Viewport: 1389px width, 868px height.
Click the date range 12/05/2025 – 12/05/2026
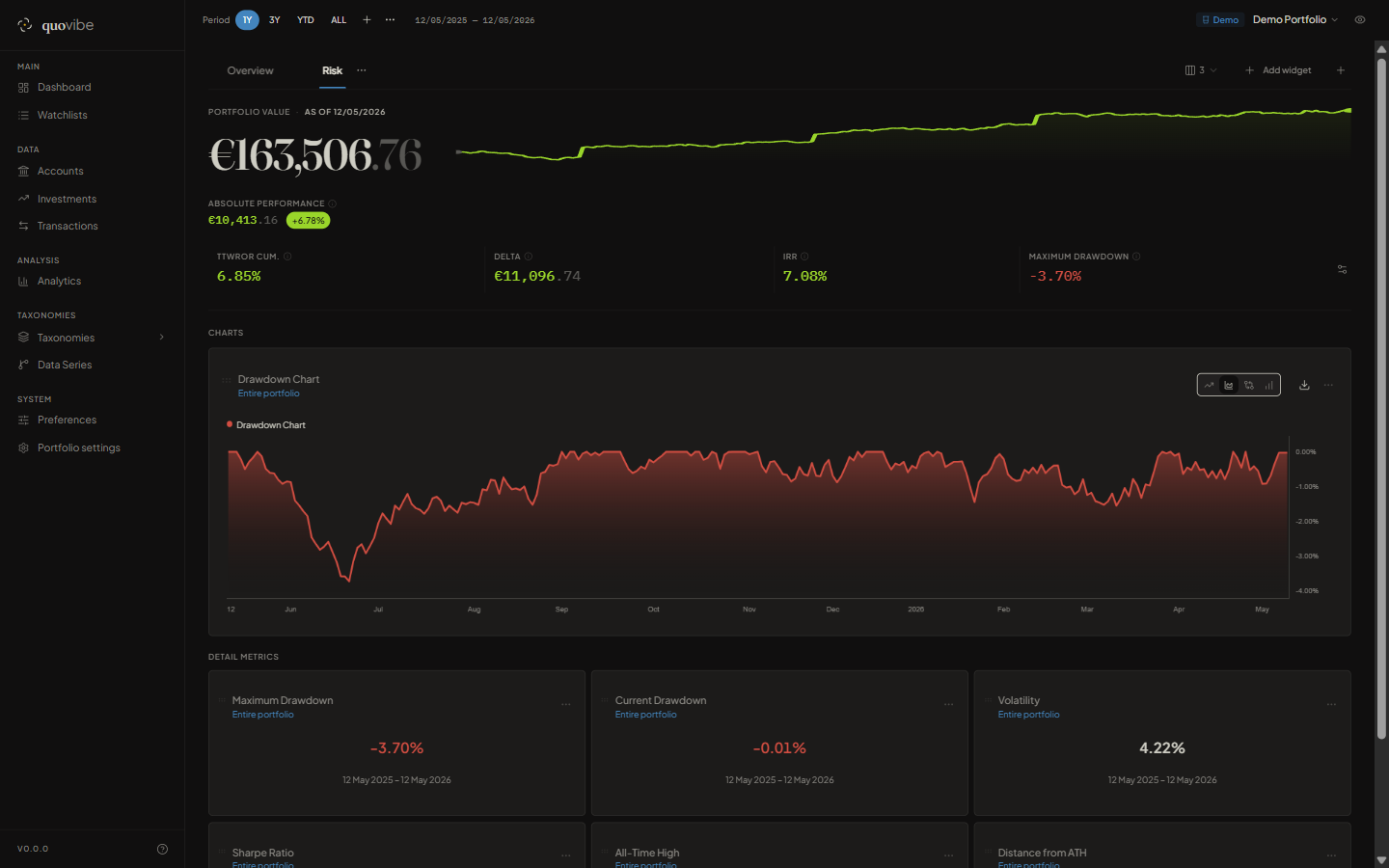point(475,20)
